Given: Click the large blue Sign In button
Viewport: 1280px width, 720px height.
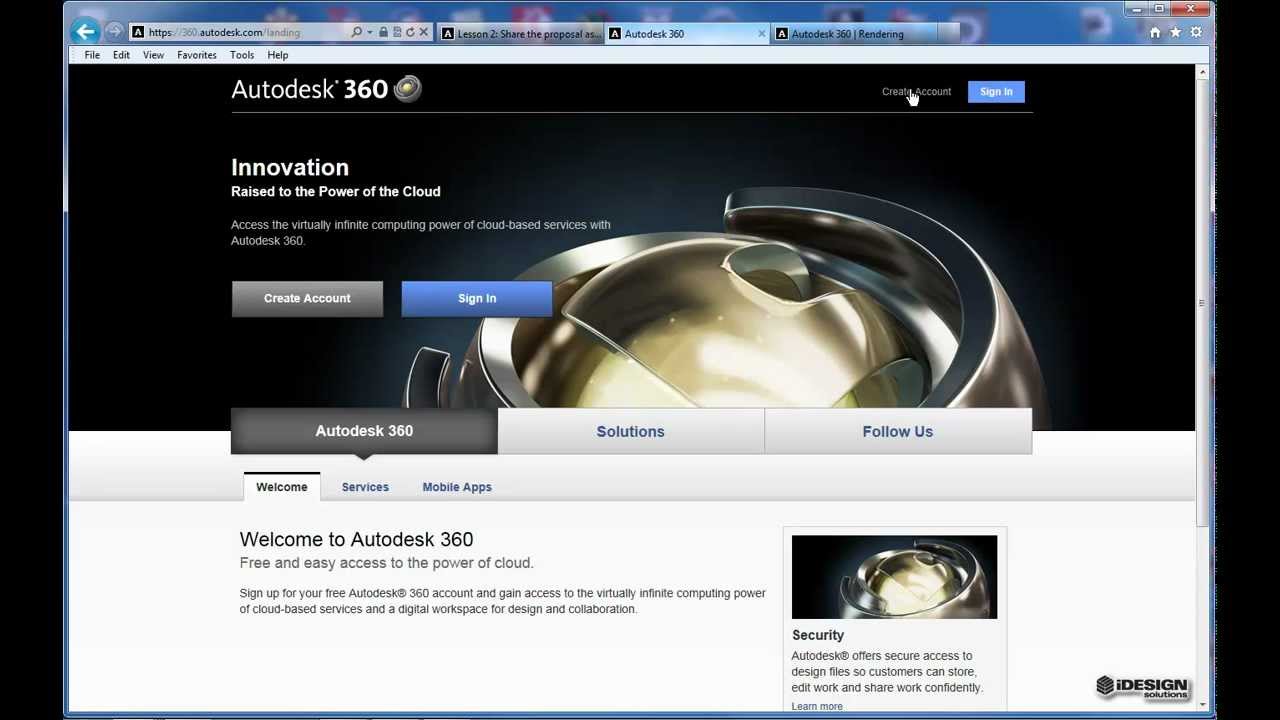Looking at the screenshot, I should point(477,298).
